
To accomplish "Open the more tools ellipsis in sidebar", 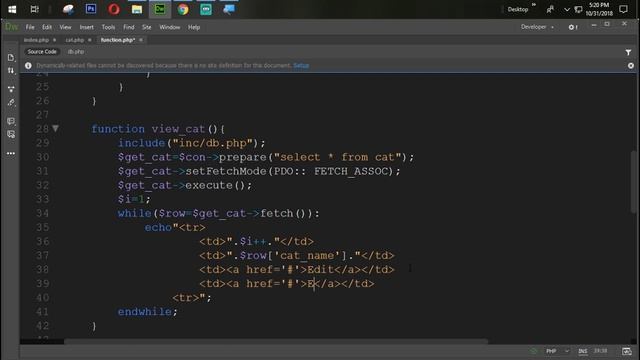I will 11,153.
